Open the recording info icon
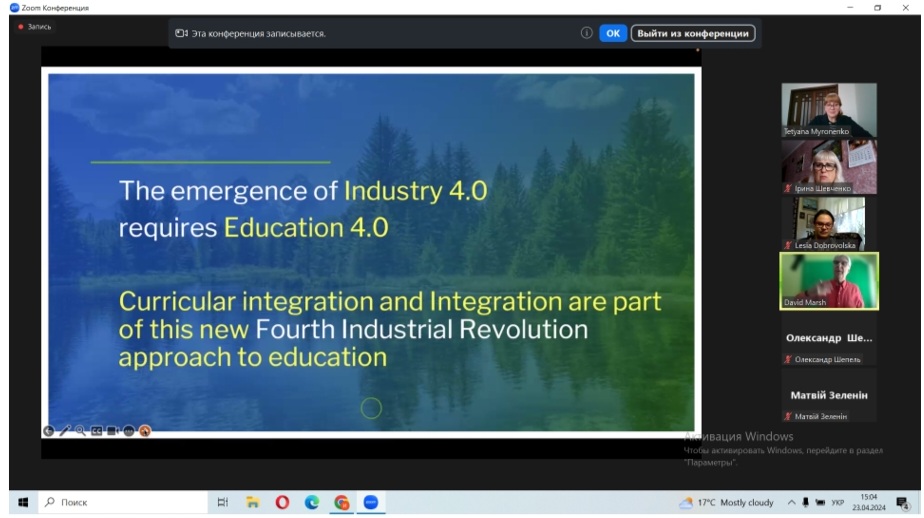The height and width of the screenshot is (518, 924). coord(587,33)
